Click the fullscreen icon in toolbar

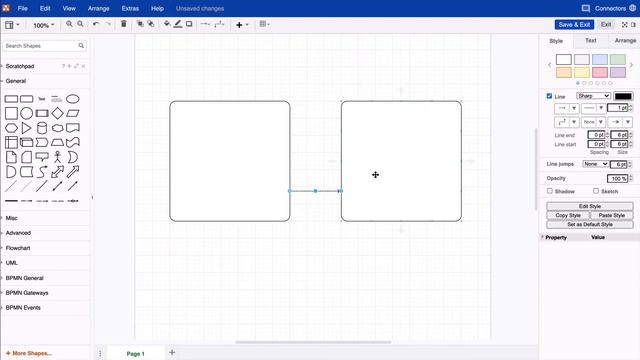(624, 25)
